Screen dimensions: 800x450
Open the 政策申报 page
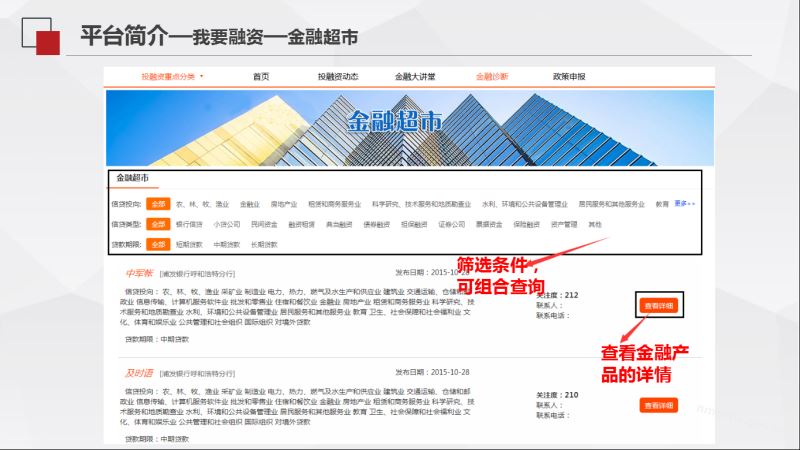pyautogui.click(x=568, y=76)
